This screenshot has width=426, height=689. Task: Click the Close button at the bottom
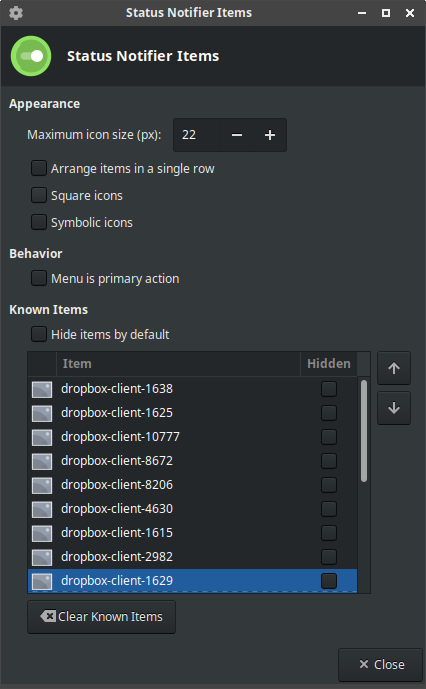pos(380,664)
